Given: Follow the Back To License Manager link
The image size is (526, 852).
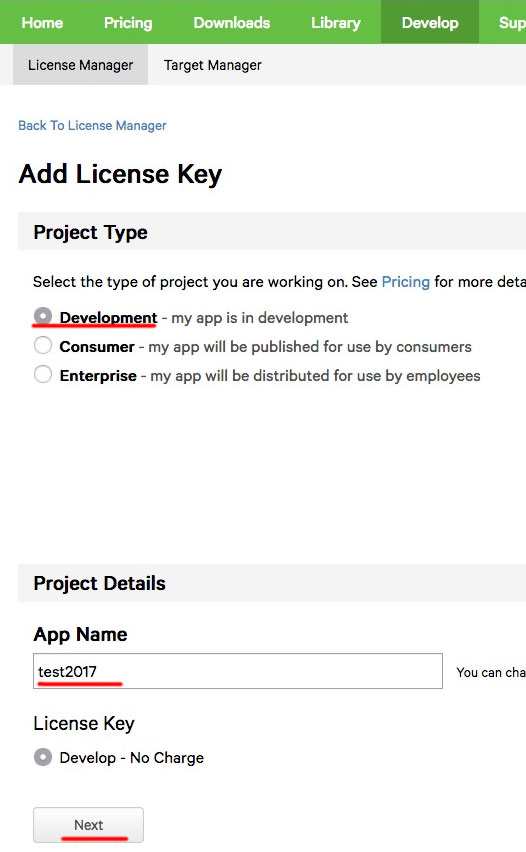Looking at the screenshot, I should click(92, 126).
